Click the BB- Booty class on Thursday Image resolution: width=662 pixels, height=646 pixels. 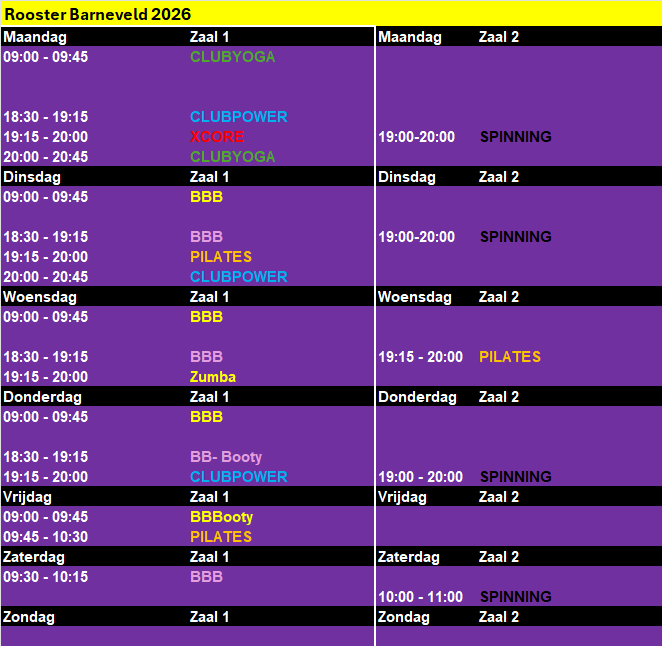point(226,457)
